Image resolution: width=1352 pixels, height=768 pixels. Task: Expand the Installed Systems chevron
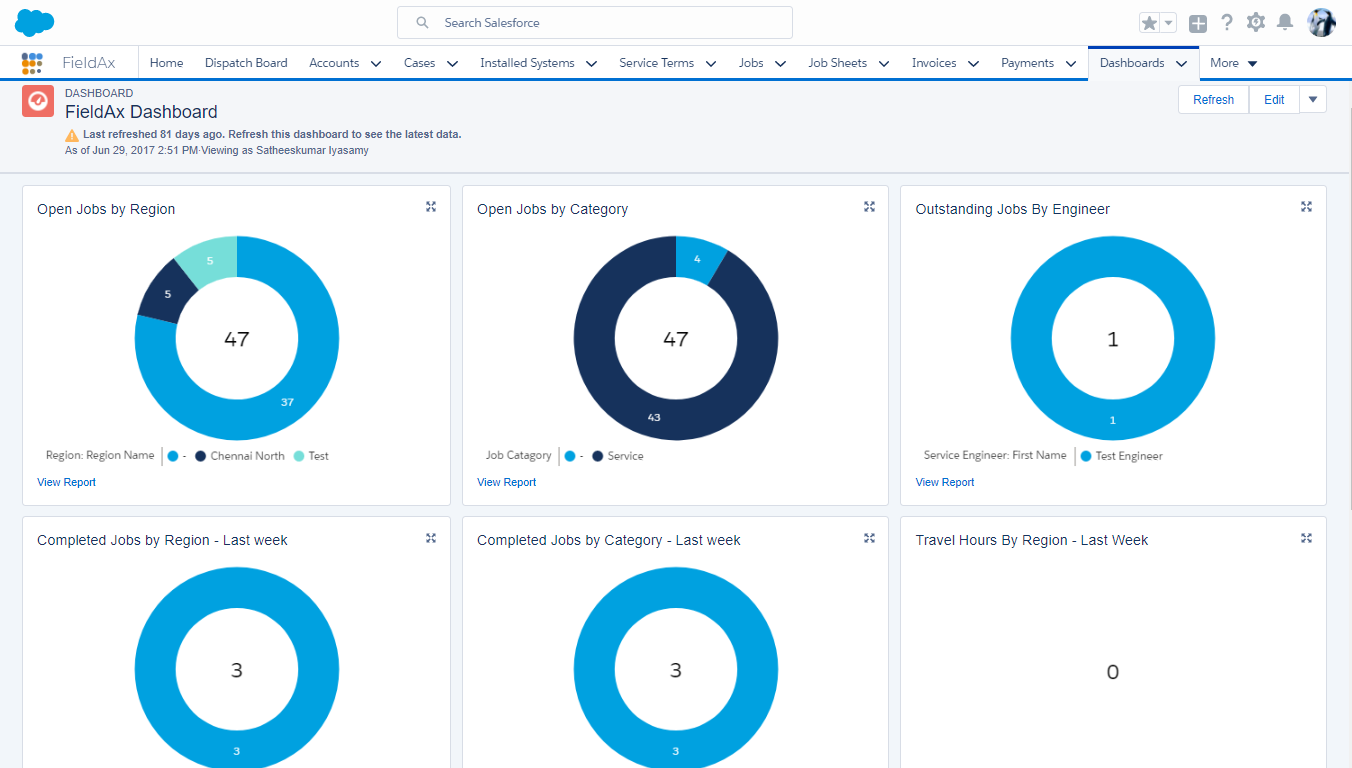591,64
